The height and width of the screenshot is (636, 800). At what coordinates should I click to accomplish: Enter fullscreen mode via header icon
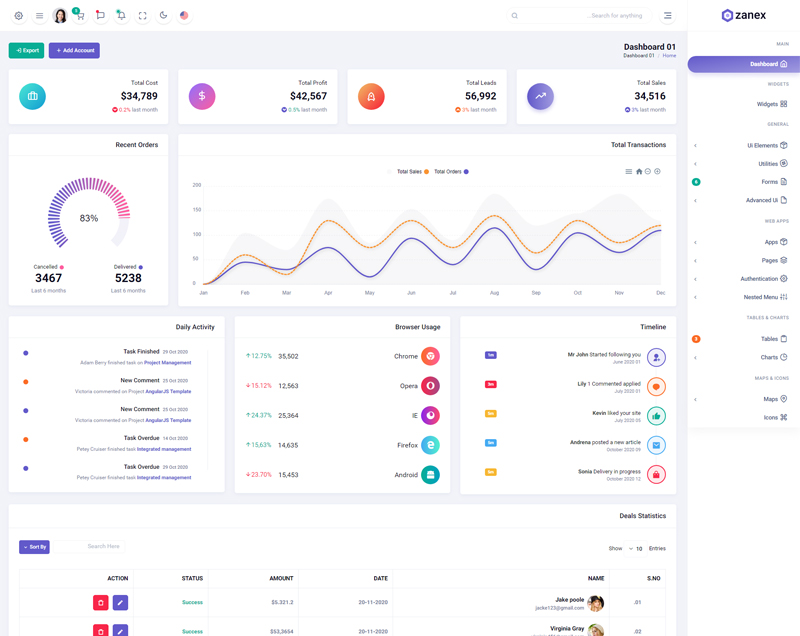pos(142,16)
